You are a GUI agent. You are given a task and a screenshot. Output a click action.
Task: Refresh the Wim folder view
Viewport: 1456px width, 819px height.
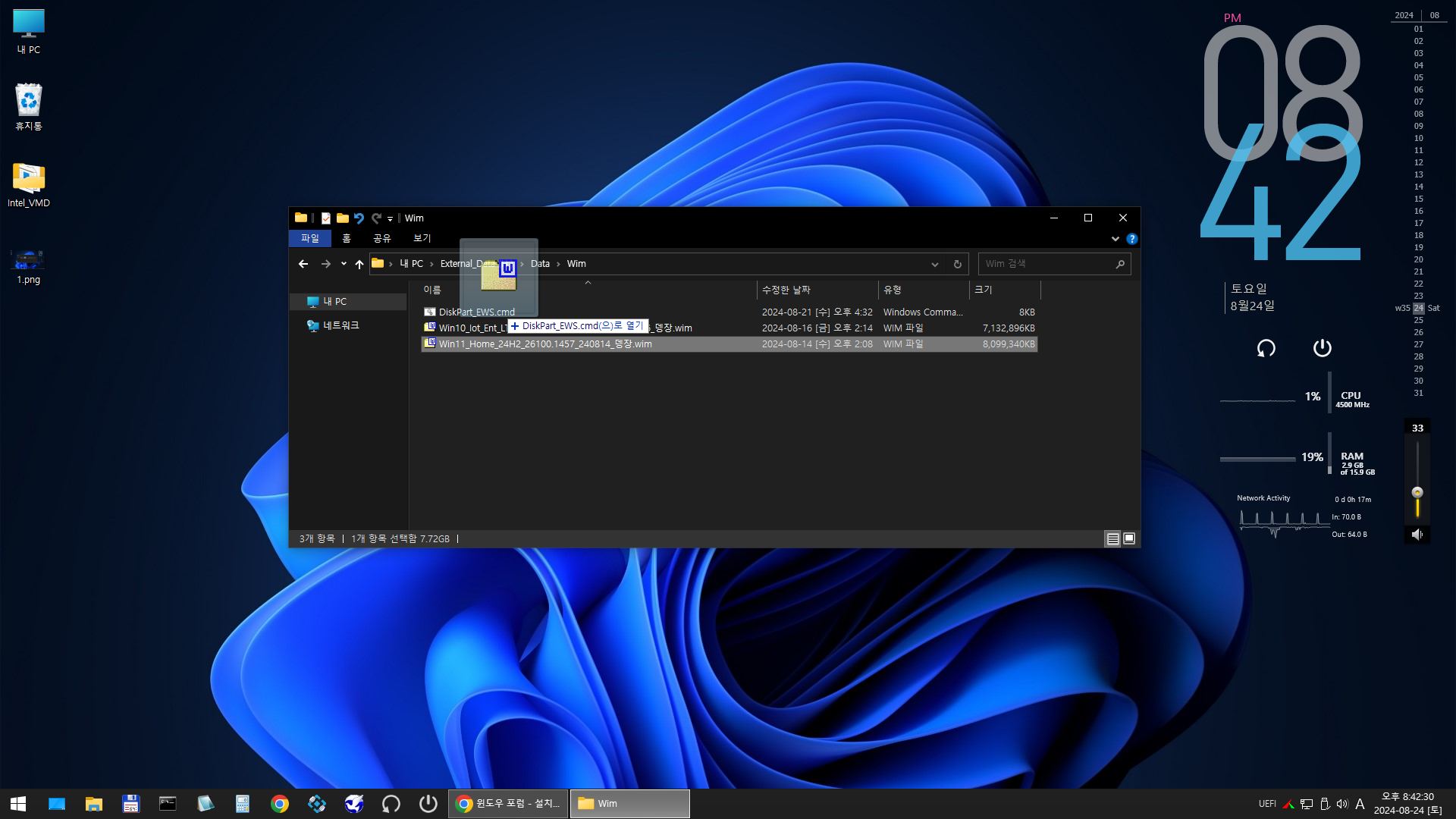(958, 264)
